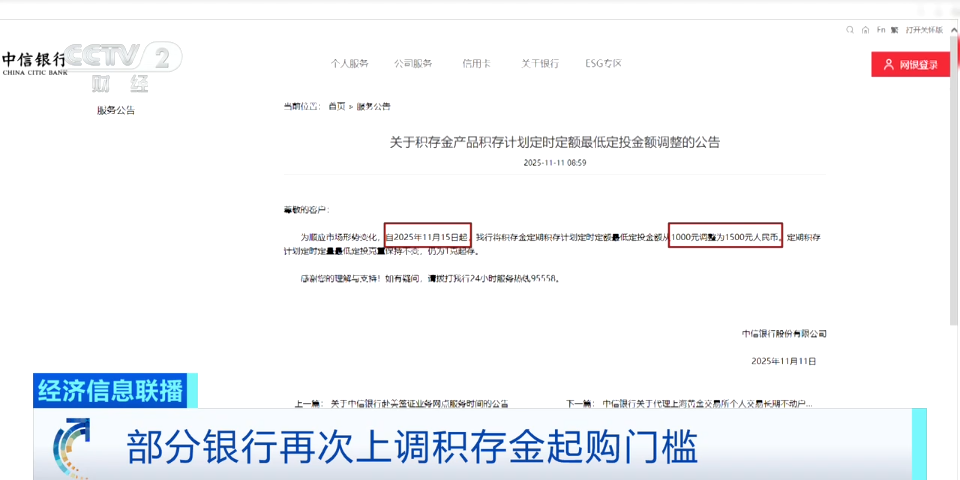Switch site language to English (En)

pos(881,30)
